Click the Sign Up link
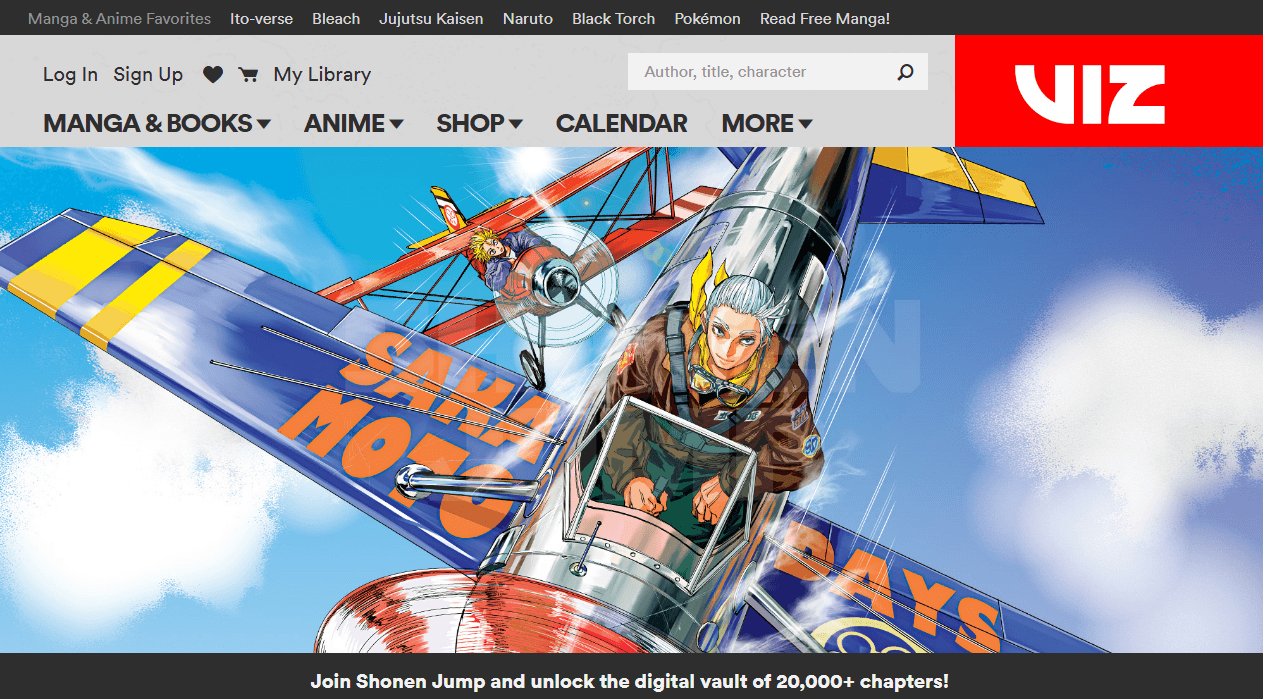The width and height of the screenshot is (1263, 699). (148, 74)
